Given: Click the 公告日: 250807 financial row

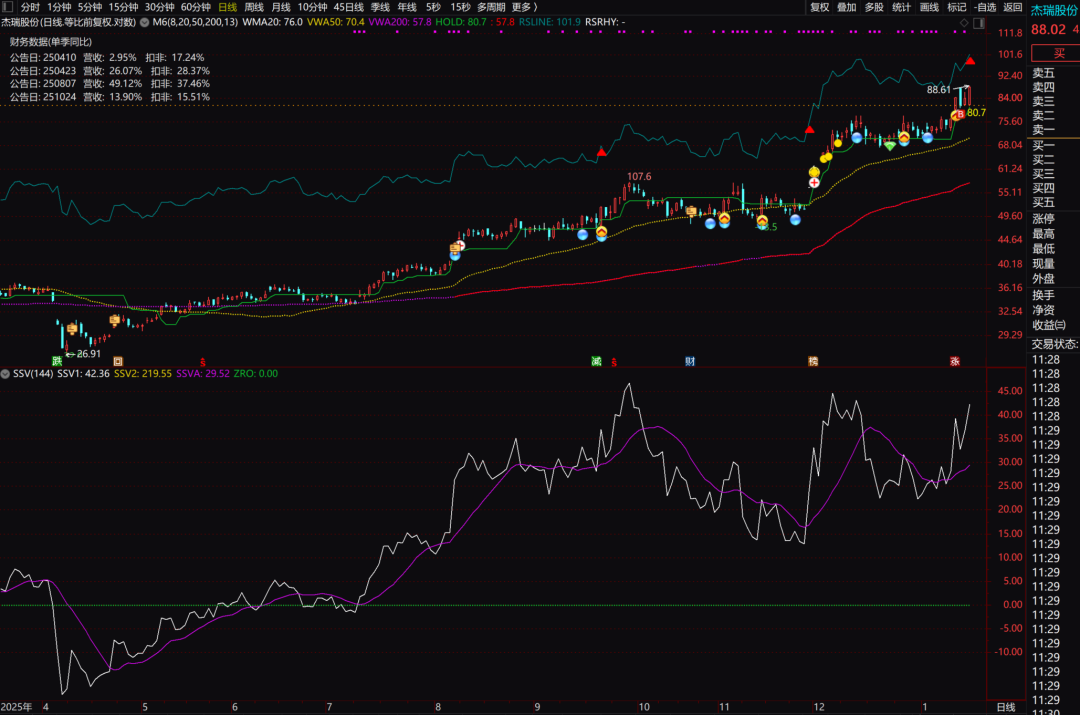Looking at the screenshot, I should click(110, 83).
